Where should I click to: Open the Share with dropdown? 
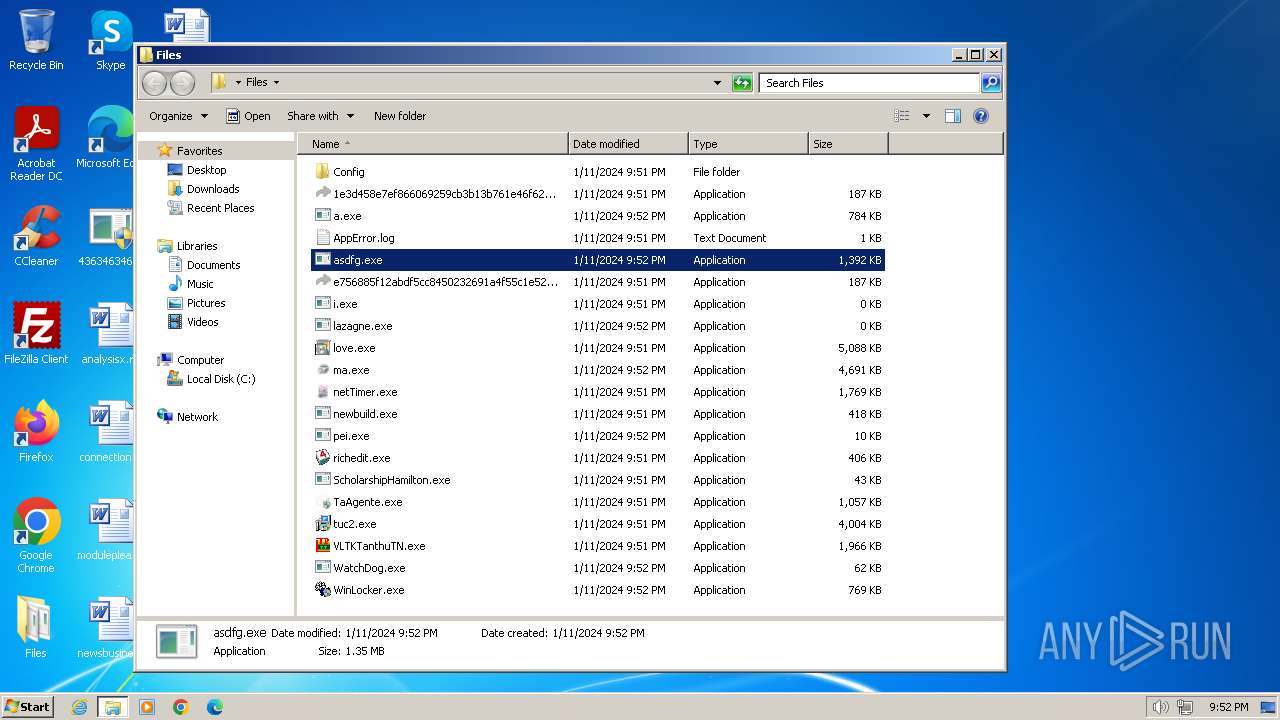[x=320, y=116]
